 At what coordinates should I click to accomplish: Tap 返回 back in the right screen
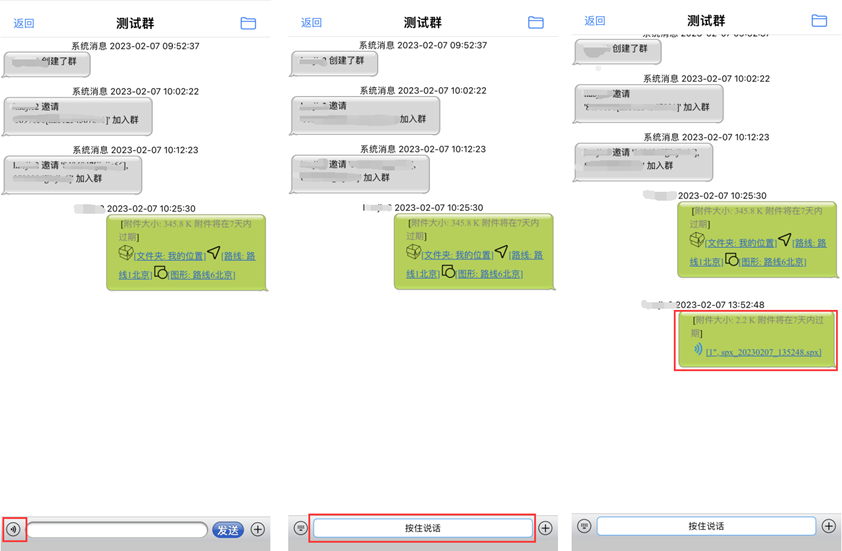pos(595,20)
